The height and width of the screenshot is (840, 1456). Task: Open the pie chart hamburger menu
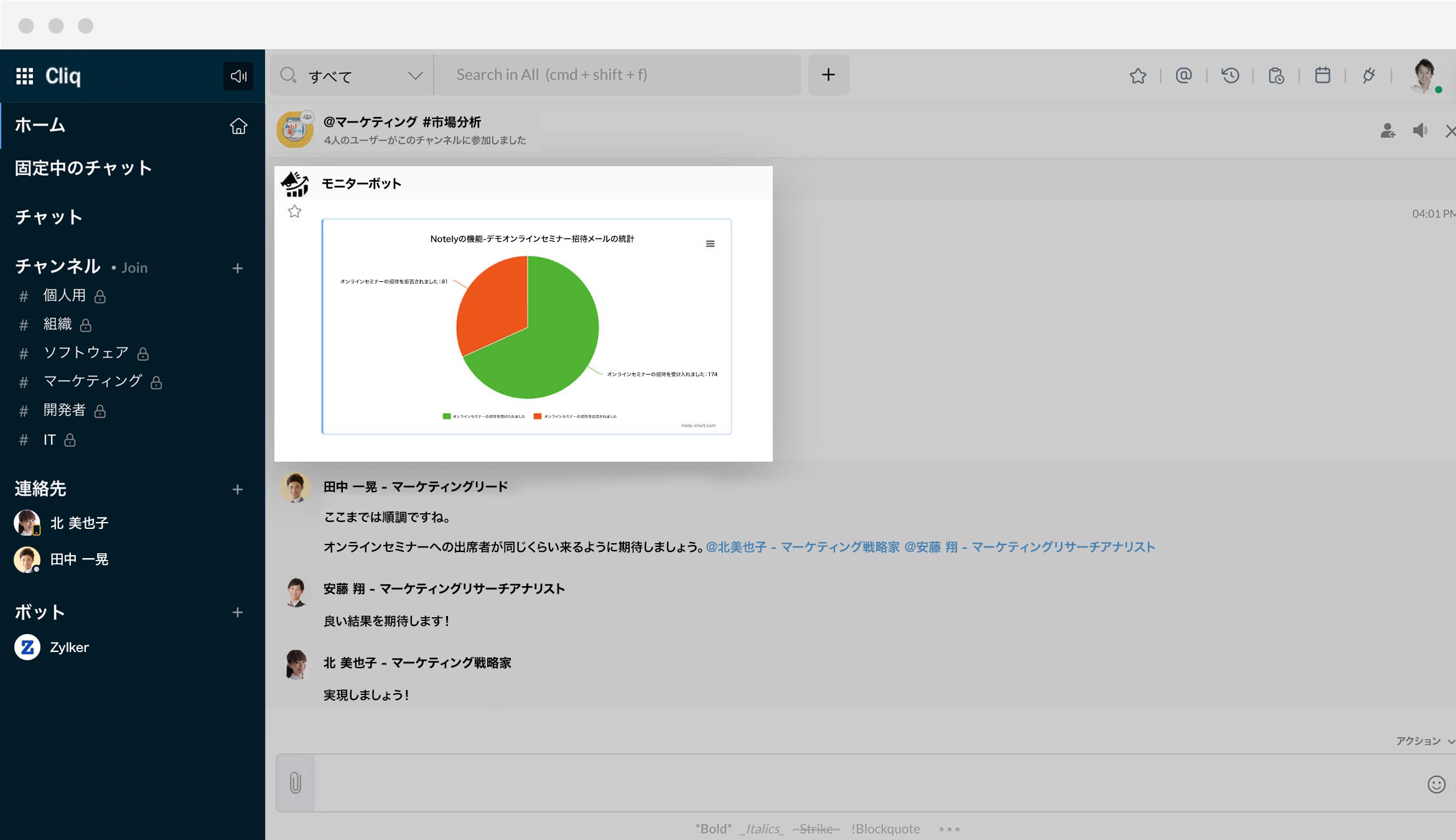click(x=710, y=243)
